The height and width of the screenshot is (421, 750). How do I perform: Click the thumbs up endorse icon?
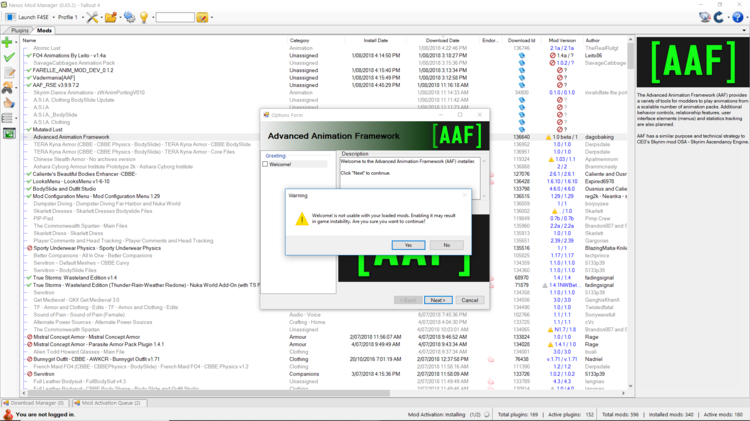(x=9, y=103)
